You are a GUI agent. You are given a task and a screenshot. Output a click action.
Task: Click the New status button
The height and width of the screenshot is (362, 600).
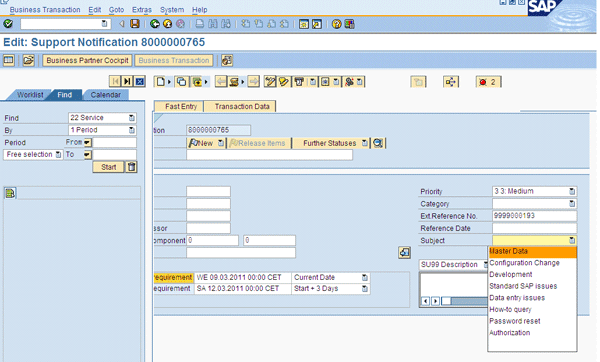pyautogui.click(x=205, y=143)
